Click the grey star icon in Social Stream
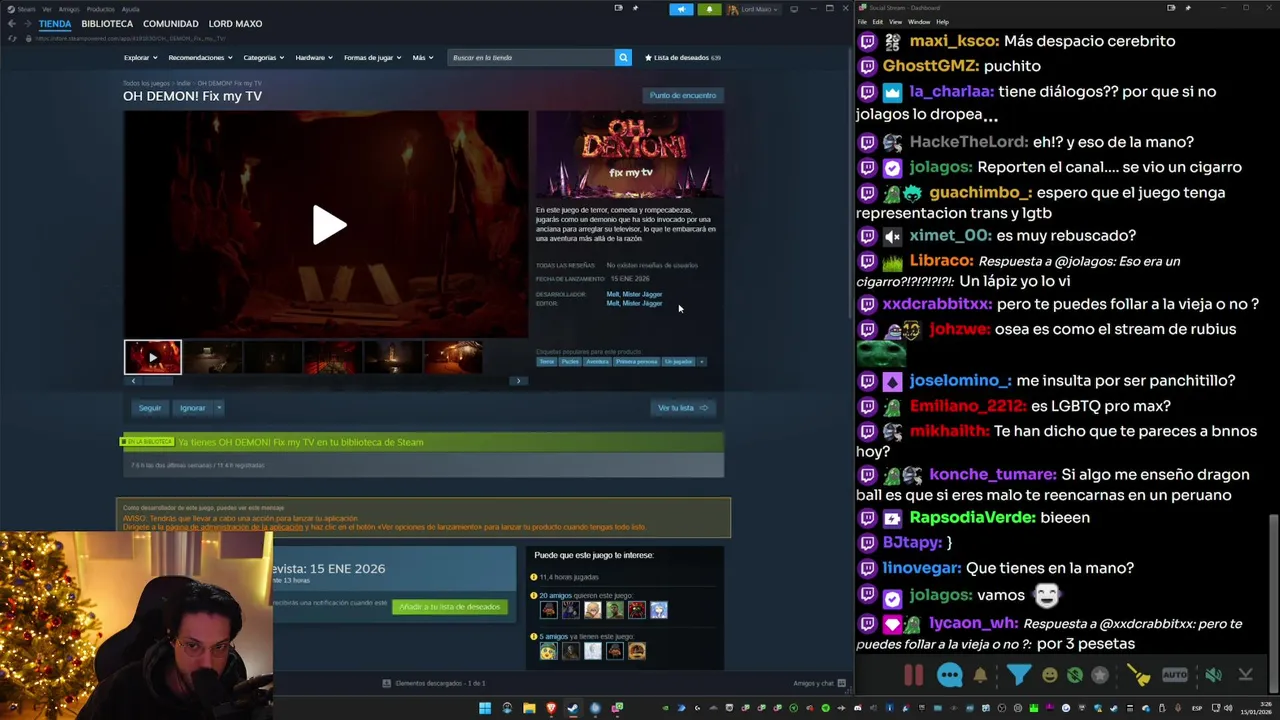Image resolution: width=1280 pixels, height=720 pixels. coord(1101,675)
